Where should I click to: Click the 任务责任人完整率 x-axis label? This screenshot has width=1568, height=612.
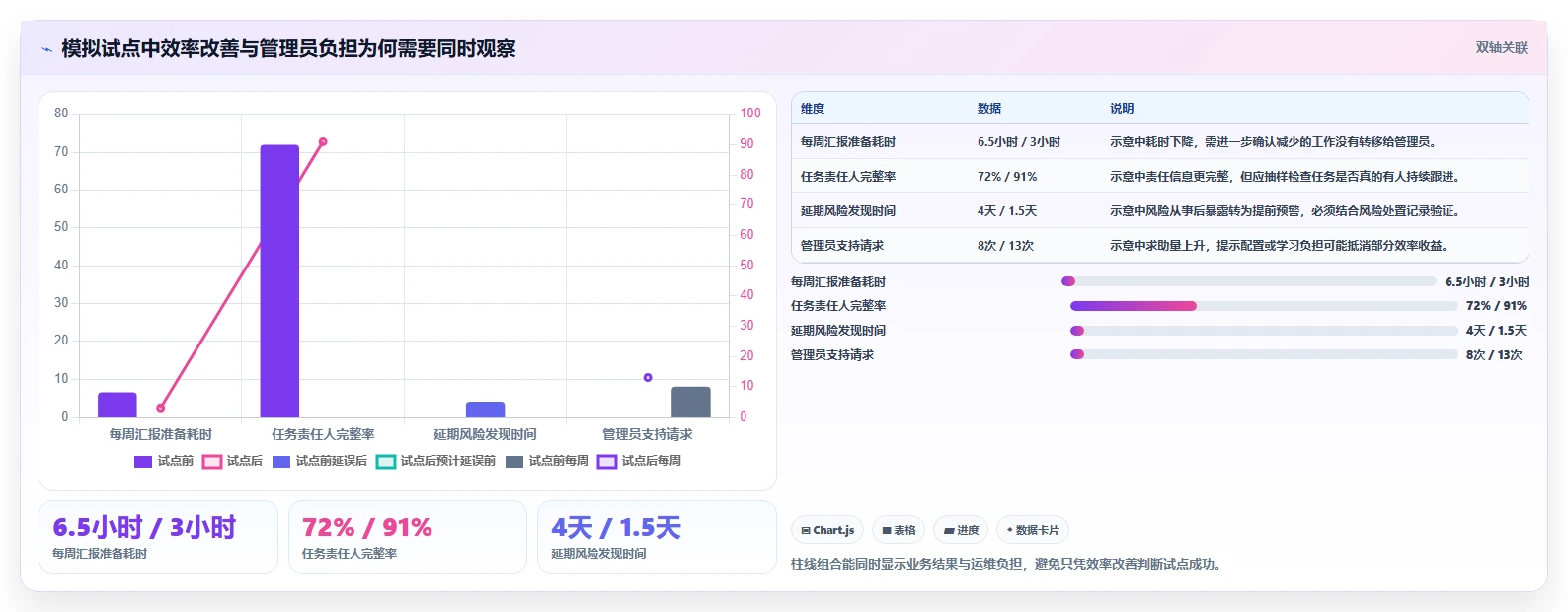323,434
